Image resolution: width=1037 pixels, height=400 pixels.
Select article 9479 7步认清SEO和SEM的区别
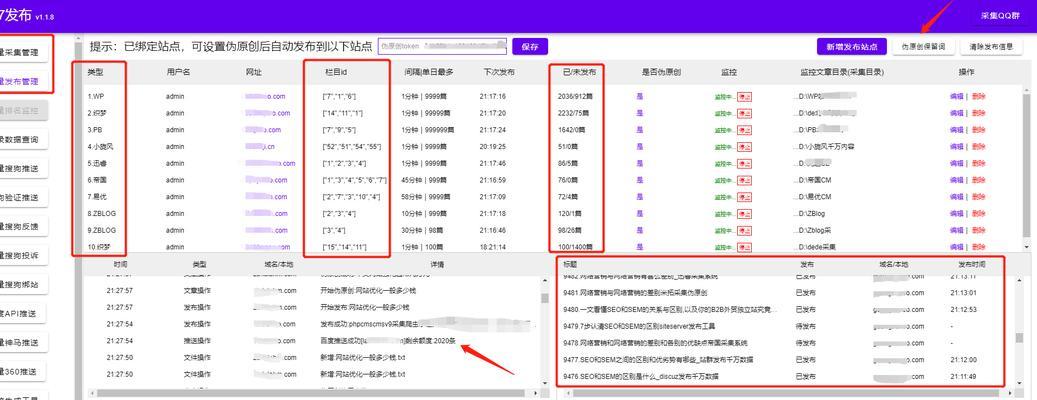pos(639,326)
